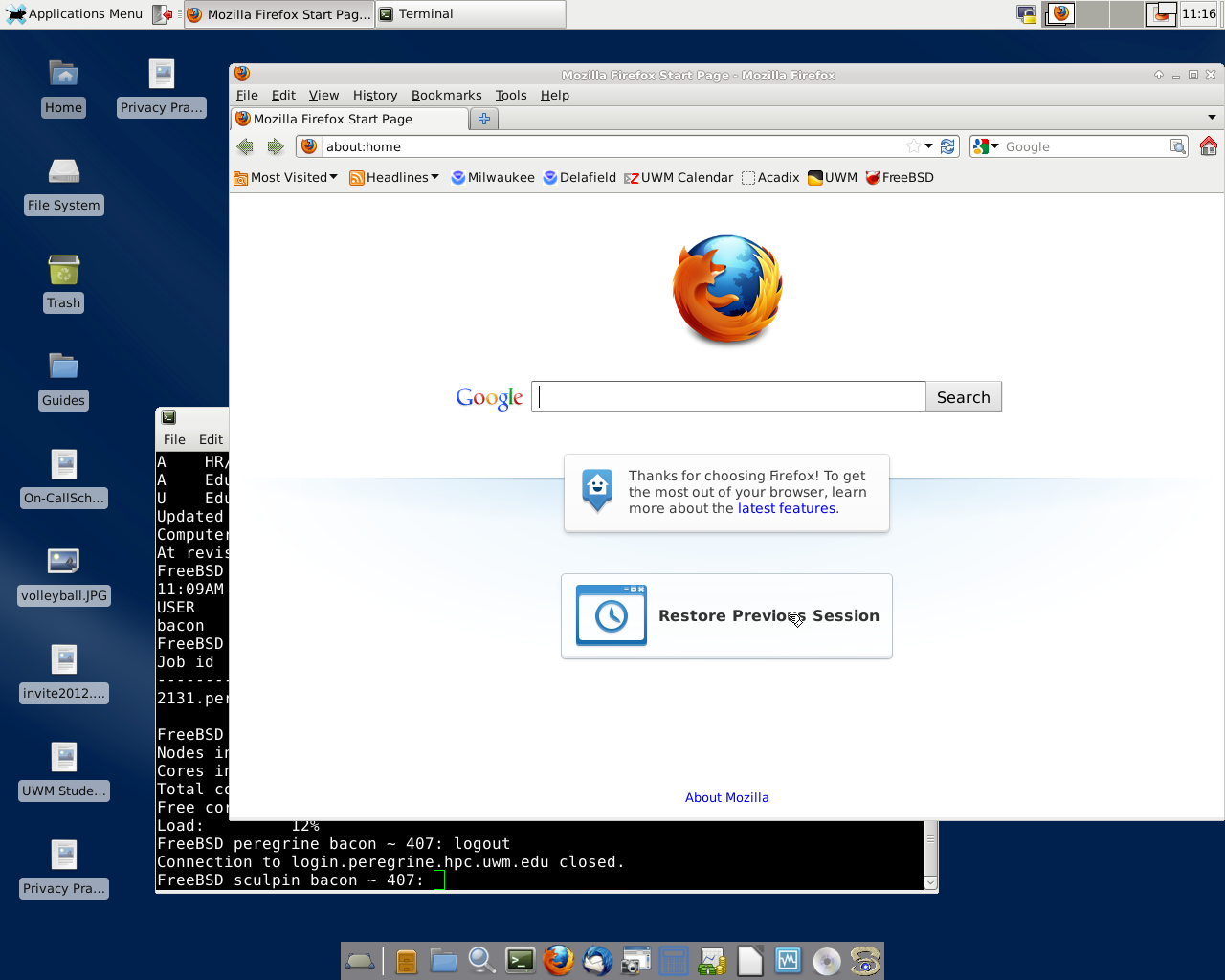1225x980 pixels.
Task: Follow the latest features link
Action: pos(787,508)
